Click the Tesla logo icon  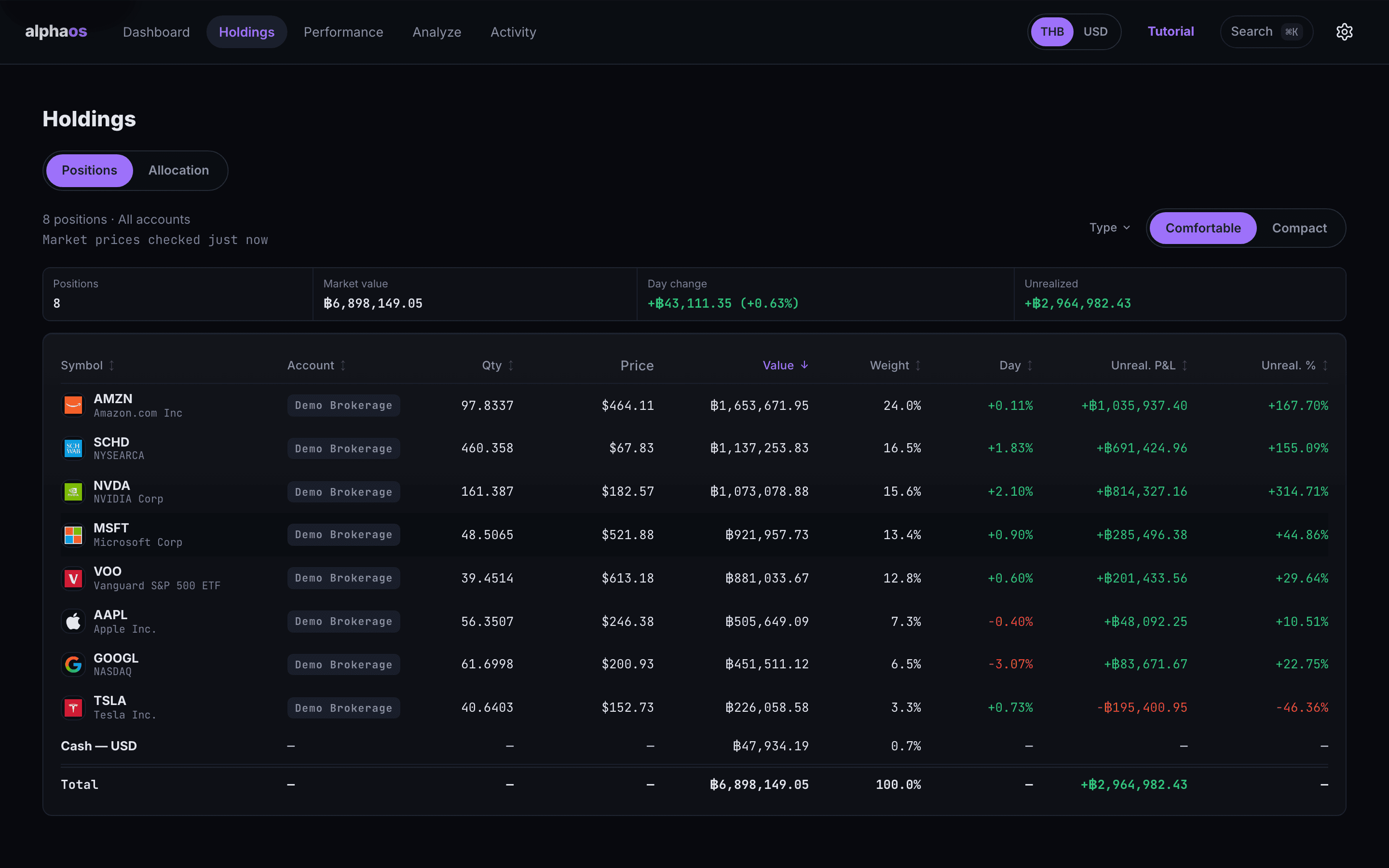click(x=73, y=708)
